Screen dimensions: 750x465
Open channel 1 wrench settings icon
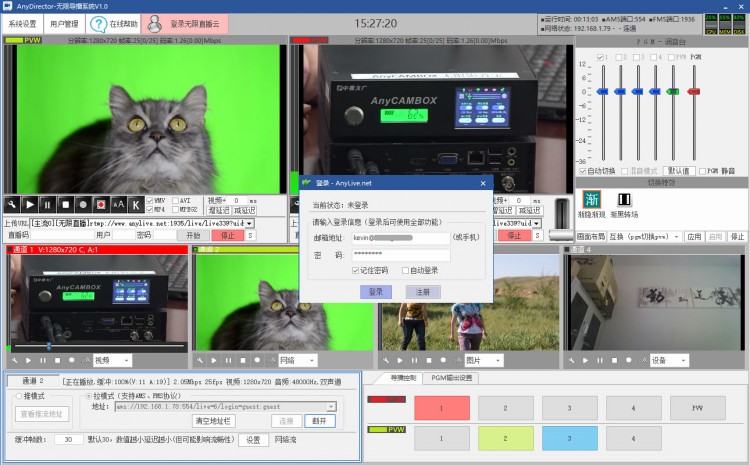pyautogui.click(x=14, y=360)
